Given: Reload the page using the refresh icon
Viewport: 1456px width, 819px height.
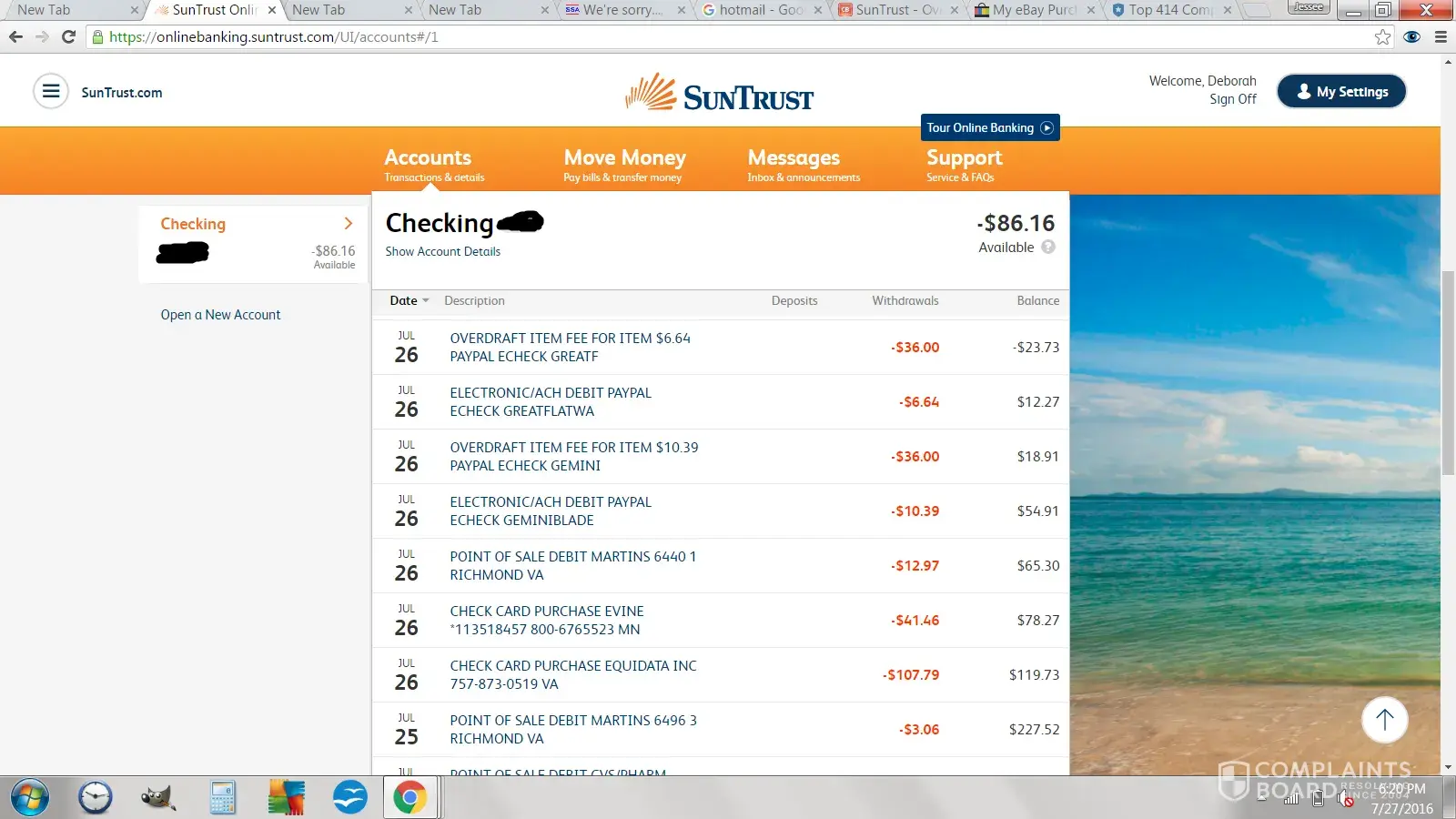Looking at the screenshot, I should coord(68,37).
